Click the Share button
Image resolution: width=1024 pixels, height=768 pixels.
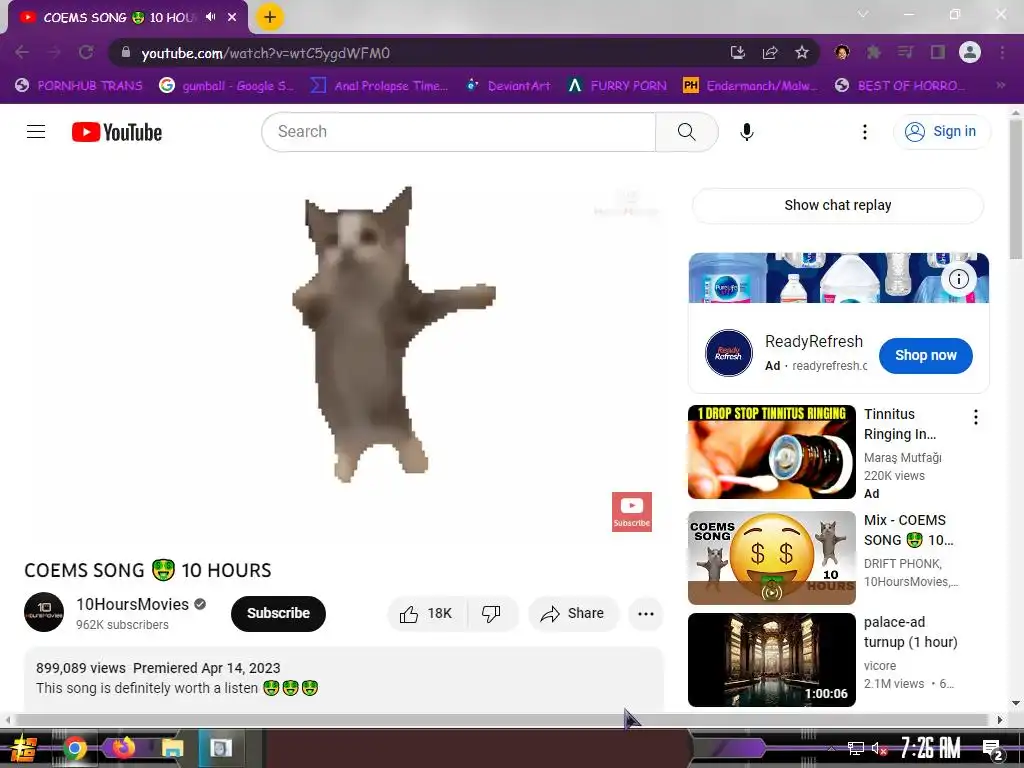point(573,613)
